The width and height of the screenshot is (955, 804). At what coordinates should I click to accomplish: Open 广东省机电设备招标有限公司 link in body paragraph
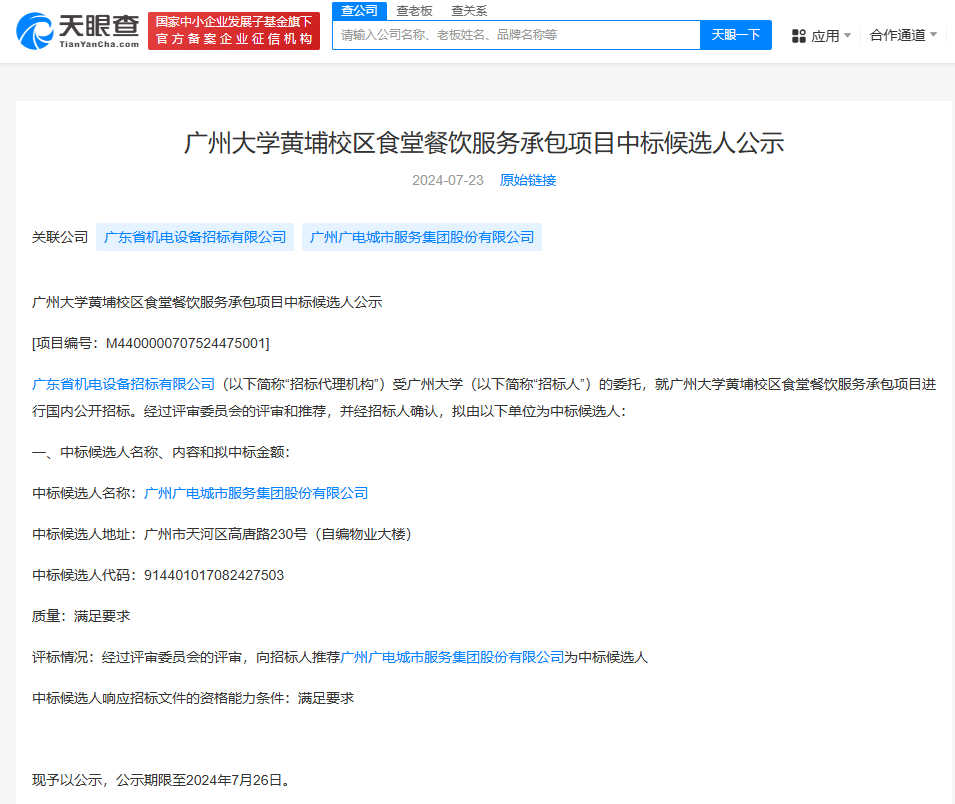pos(124,383)
